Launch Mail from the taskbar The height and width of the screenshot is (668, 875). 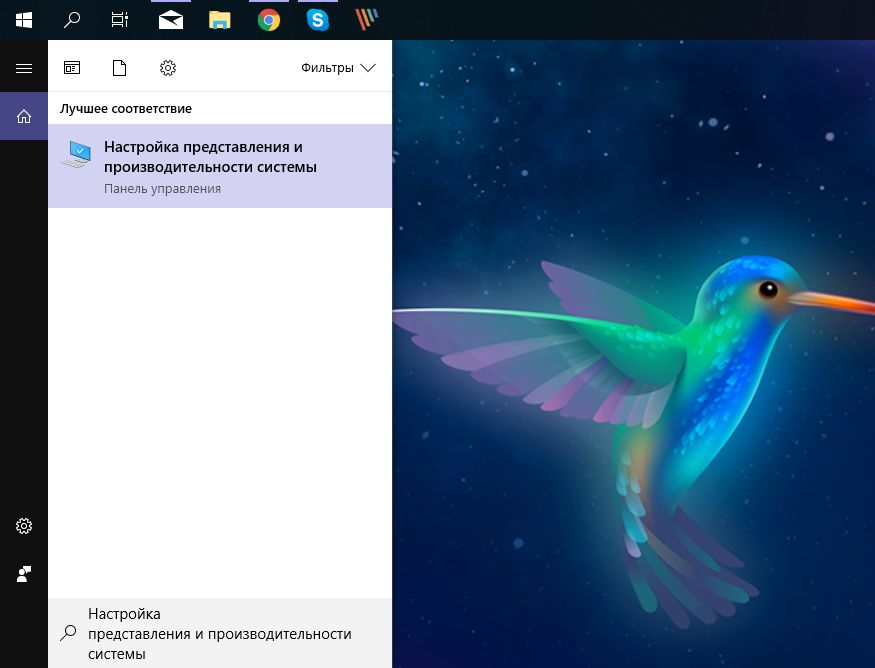coord(170,19)
